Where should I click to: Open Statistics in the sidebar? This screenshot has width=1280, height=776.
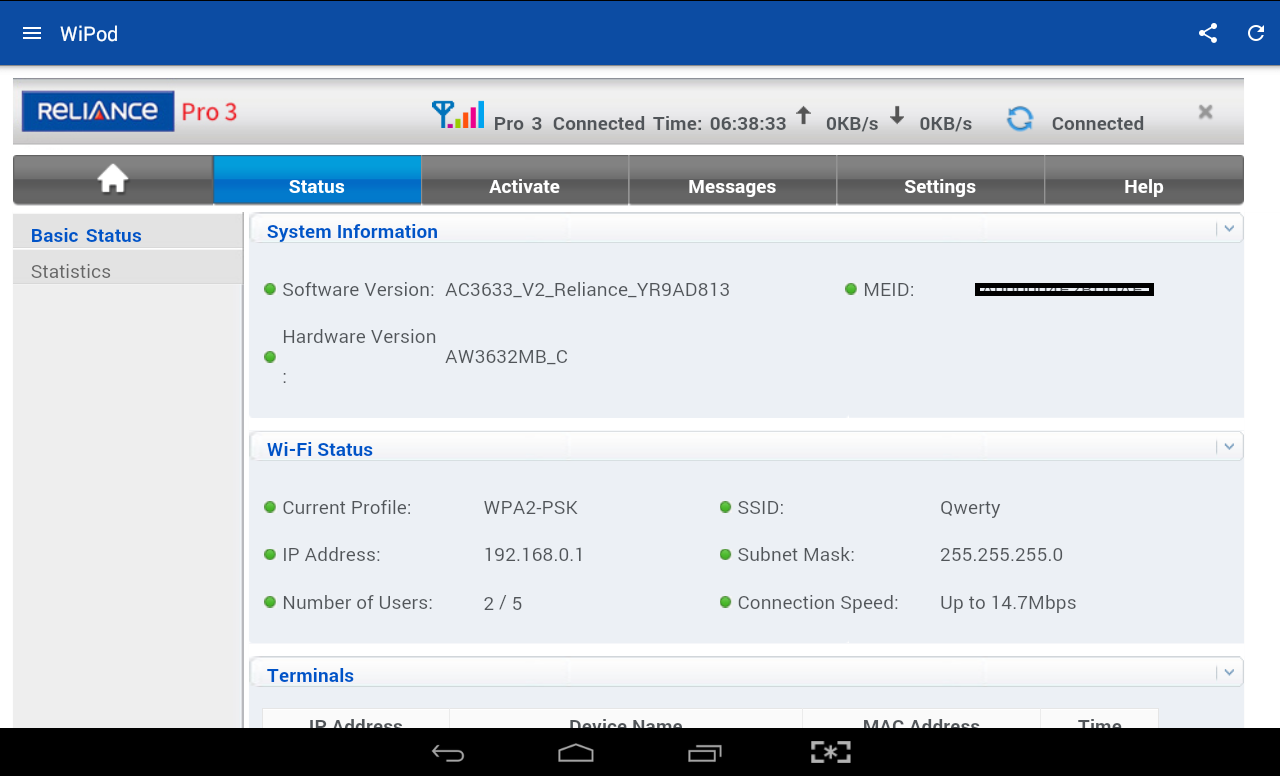coord(127,267)
